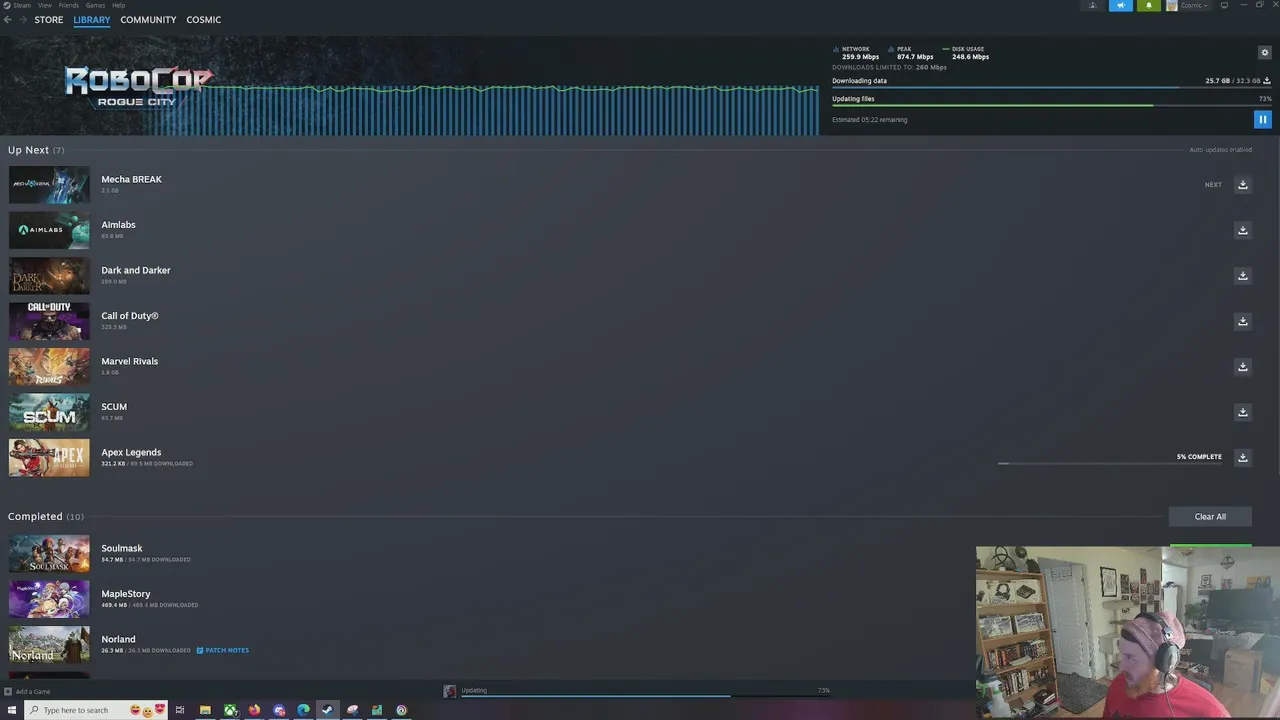Click Call of Duty thumbnail
Viewport: 1280px width, 720px height.
49,321
